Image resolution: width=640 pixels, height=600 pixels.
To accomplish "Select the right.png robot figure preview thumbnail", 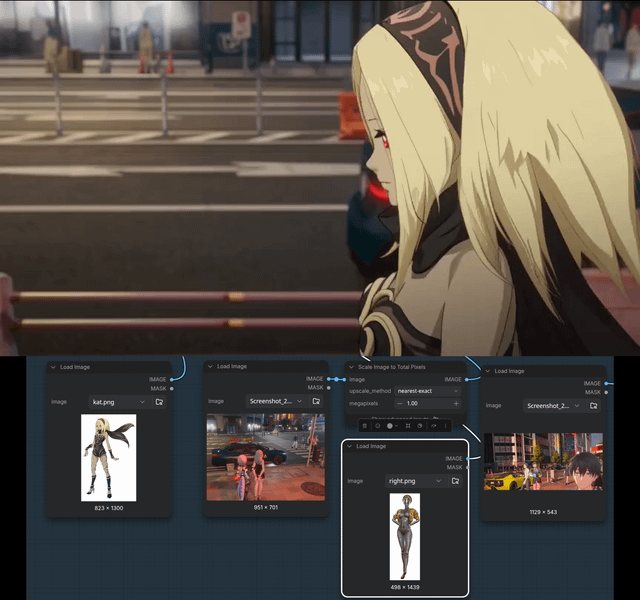I will 404,537.
